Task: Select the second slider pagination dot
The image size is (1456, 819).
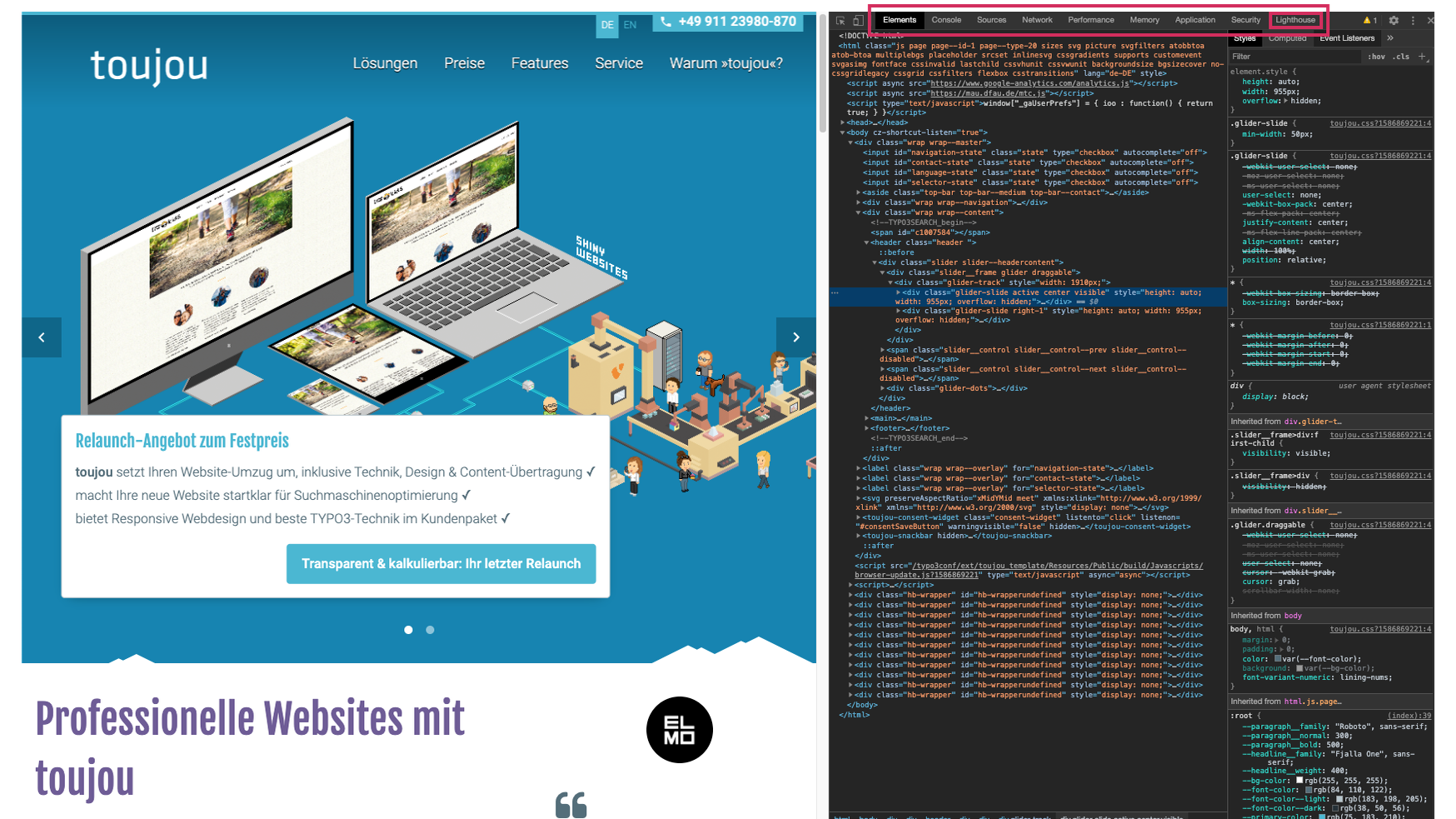Action: coord(430,630)
